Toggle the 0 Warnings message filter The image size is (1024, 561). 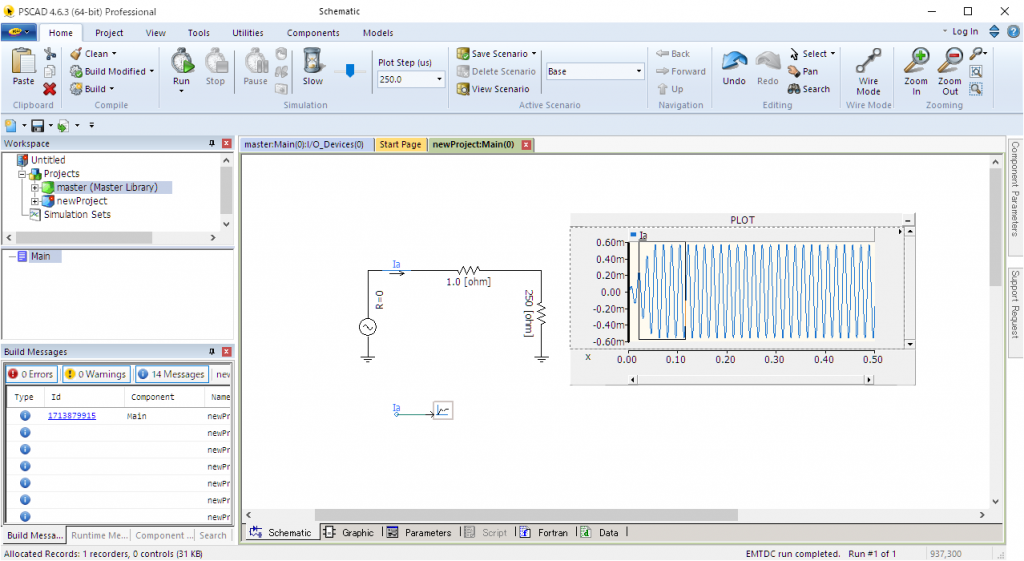point(95,374)
